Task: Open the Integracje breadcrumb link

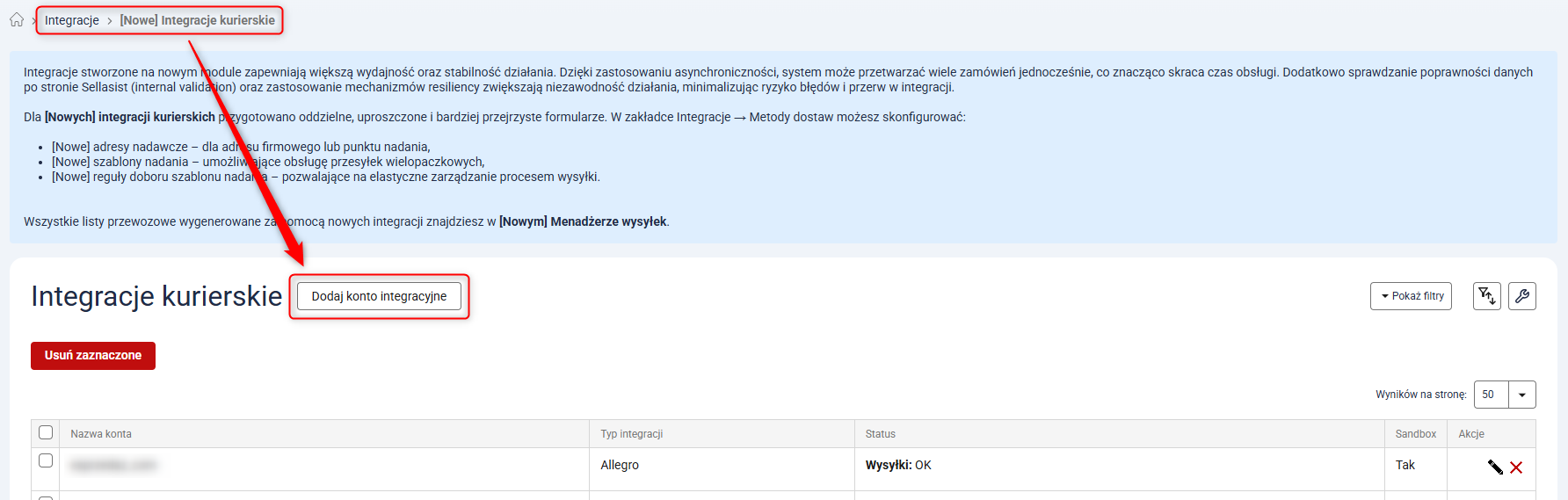Action: click(x=72, y=20)
